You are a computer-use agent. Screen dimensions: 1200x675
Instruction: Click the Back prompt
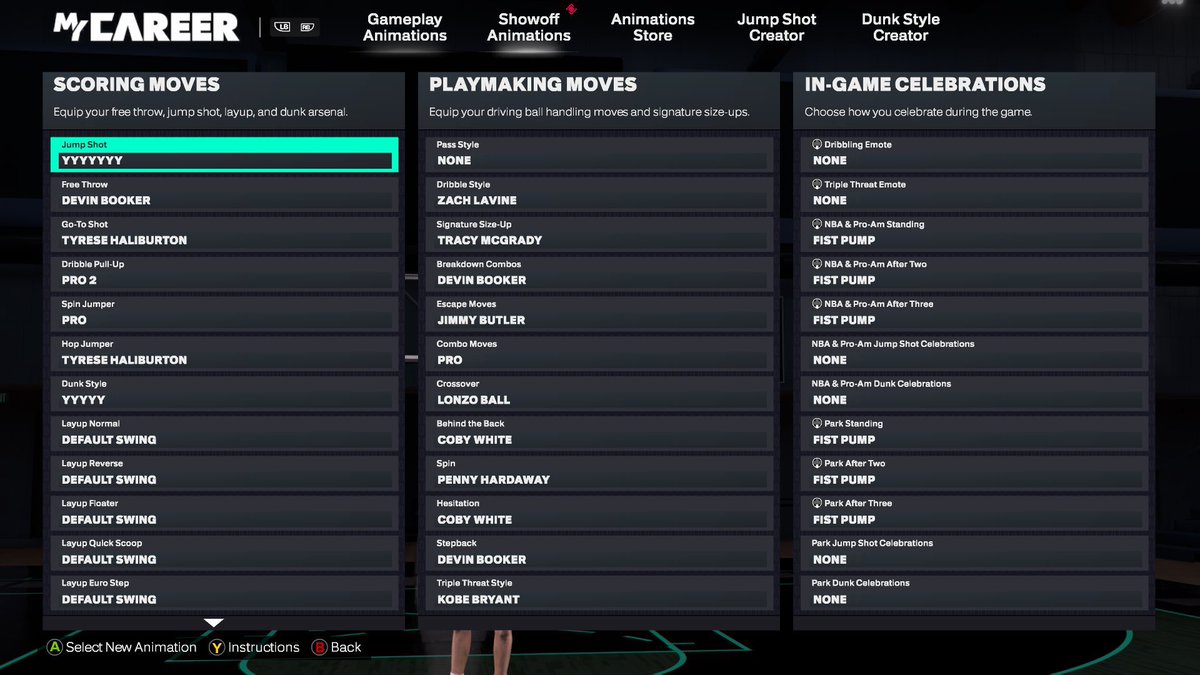pyautogui.click(x=346, y=648)
